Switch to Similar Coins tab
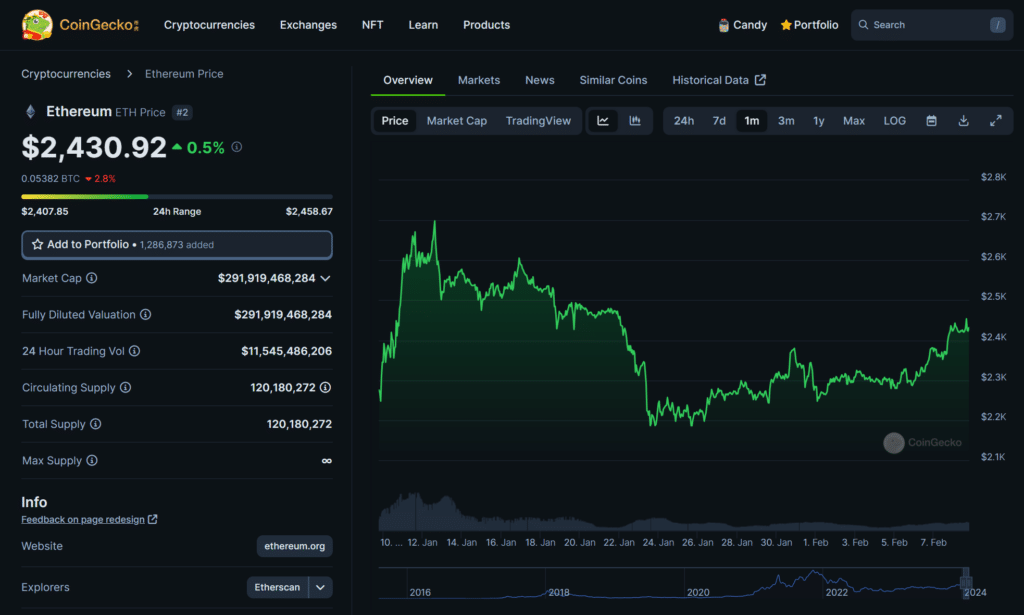 tap(613, 80)
